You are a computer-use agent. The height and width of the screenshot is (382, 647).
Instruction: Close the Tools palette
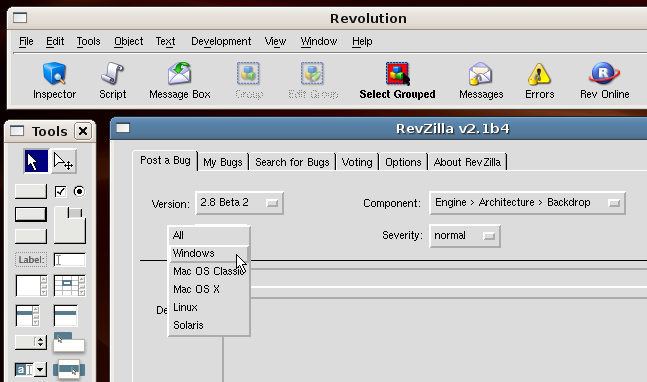pyautogui.click(x=83, y=131)
